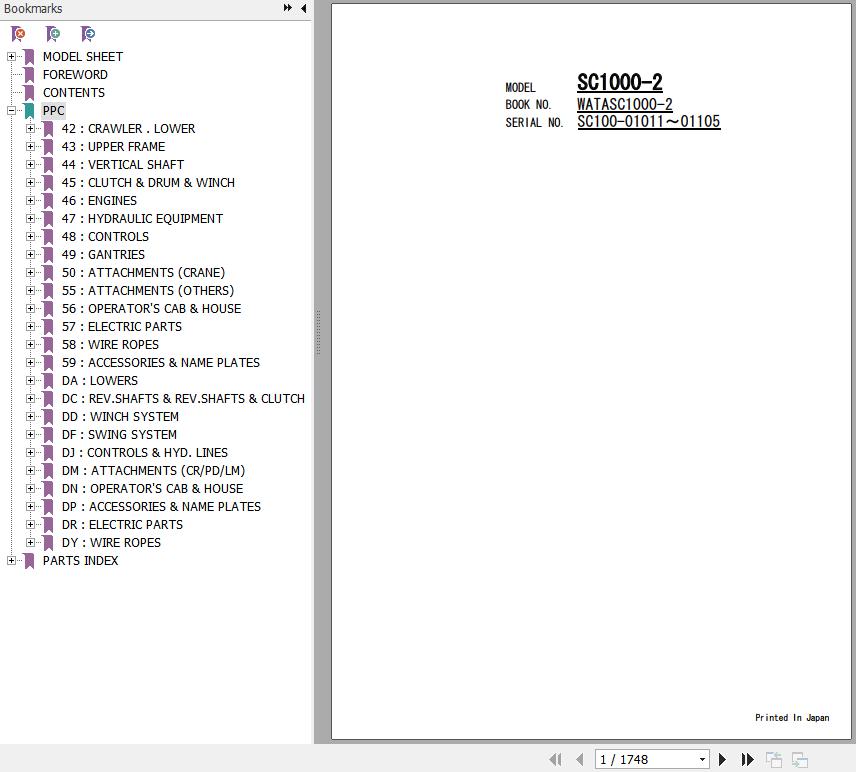
Task: Click the panel splitter grip handle
Action: tap(318, 332)
